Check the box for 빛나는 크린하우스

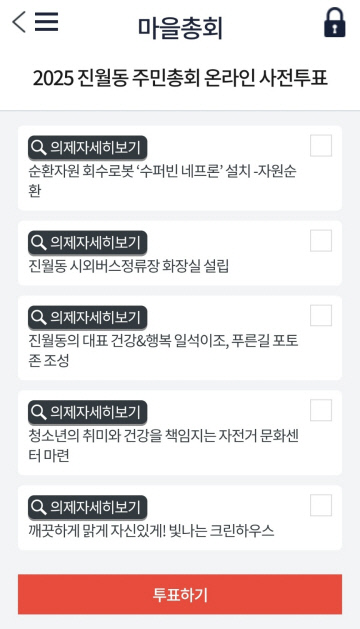tap(321, 505)
